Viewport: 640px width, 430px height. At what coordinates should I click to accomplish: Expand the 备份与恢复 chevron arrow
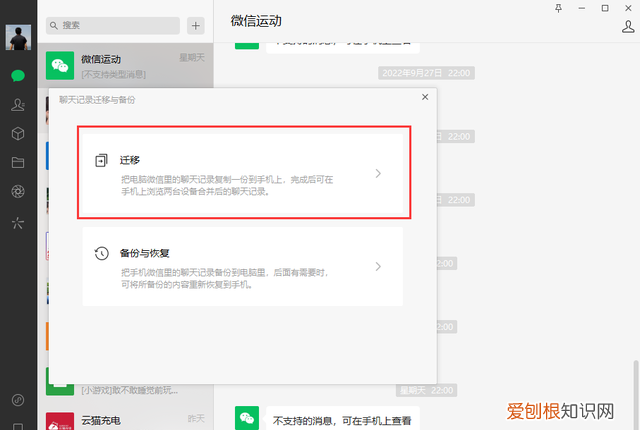tap(378, 266)
